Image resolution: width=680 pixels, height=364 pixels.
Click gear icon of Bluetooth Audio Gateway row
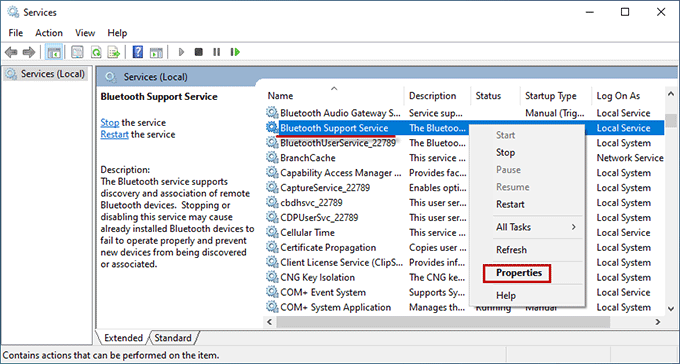(x=272, y=112)
